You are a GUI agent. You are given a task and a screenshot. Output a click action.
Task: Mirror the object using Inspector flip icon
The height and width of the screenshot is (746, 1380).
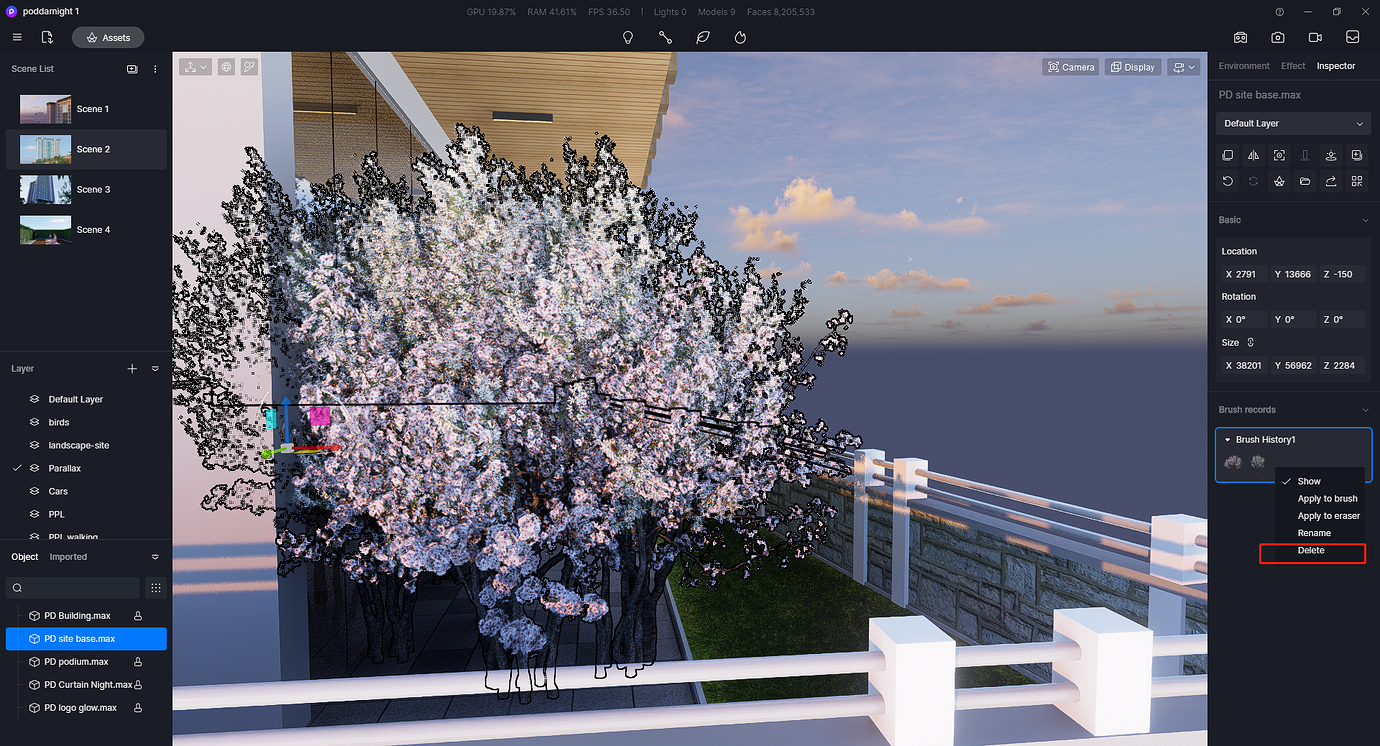pyautogui.click(x=1253, y=155)
